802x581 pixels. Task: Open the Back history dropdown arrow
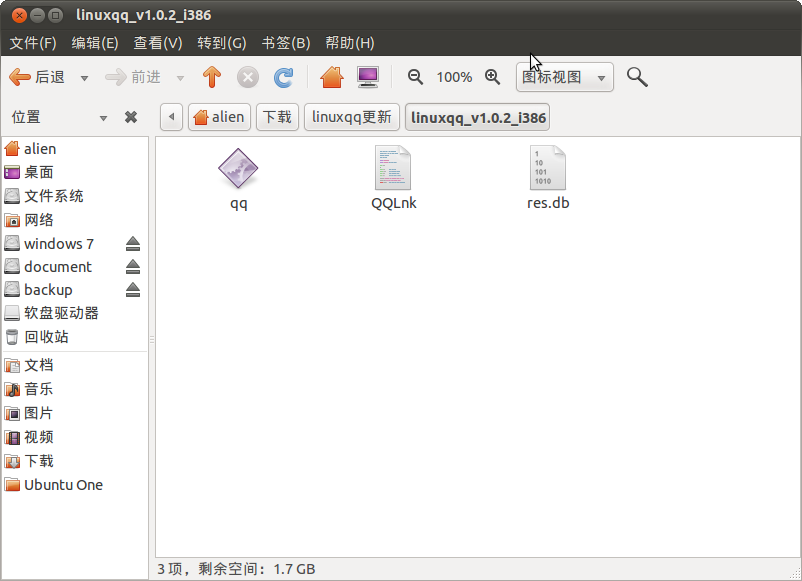coord(84,78)
